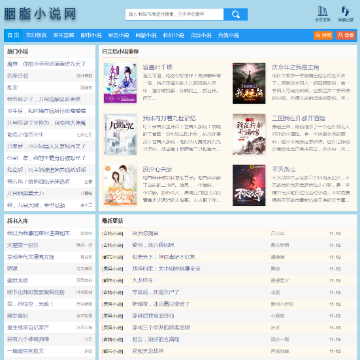This screenshot has height=360, width=360.
Task: Open the 庆余年之我是主角 title link
Action: 296,67
